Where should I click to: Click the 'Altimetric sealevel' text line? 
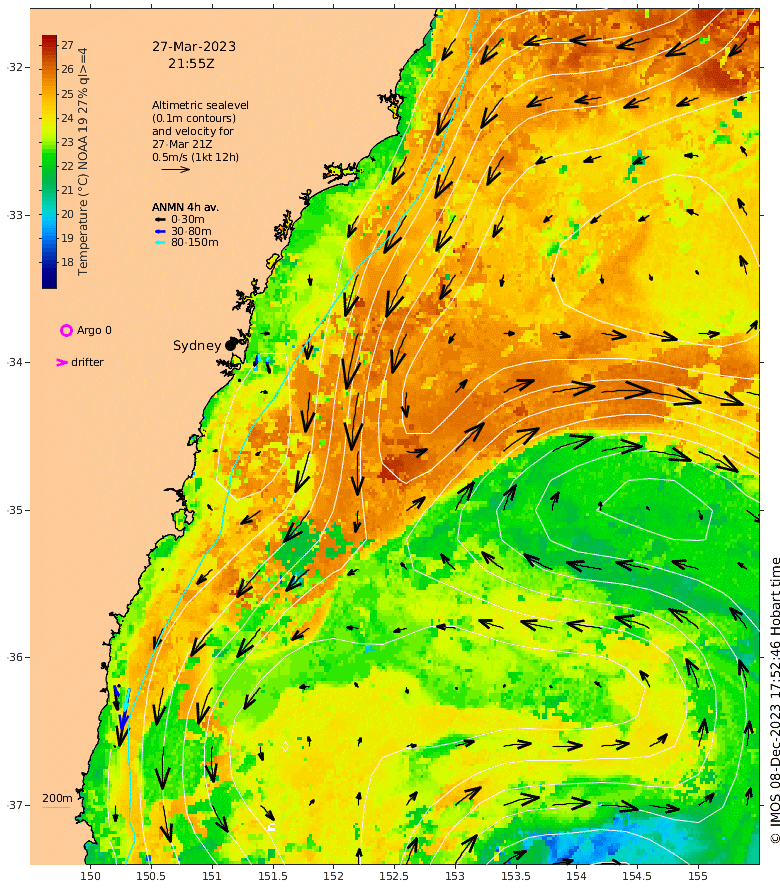pos(200,105)
